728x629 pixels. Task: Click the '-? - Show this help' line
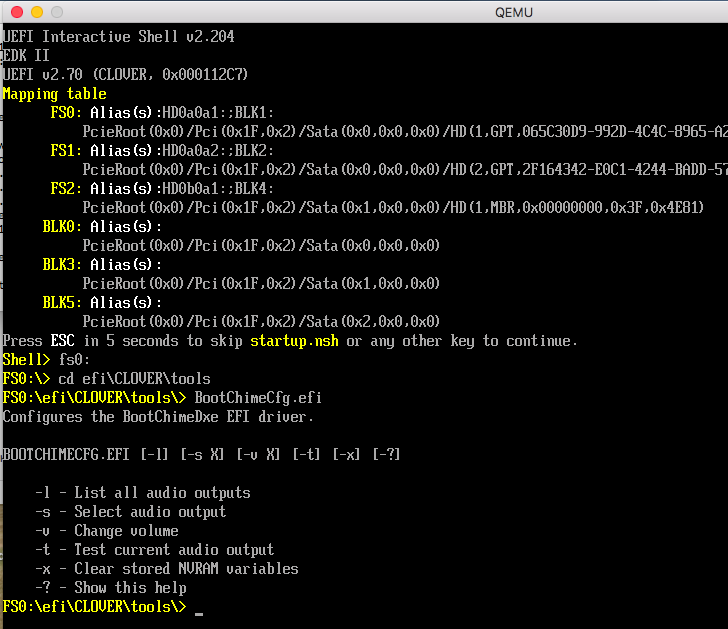click(x=111, y=588)
